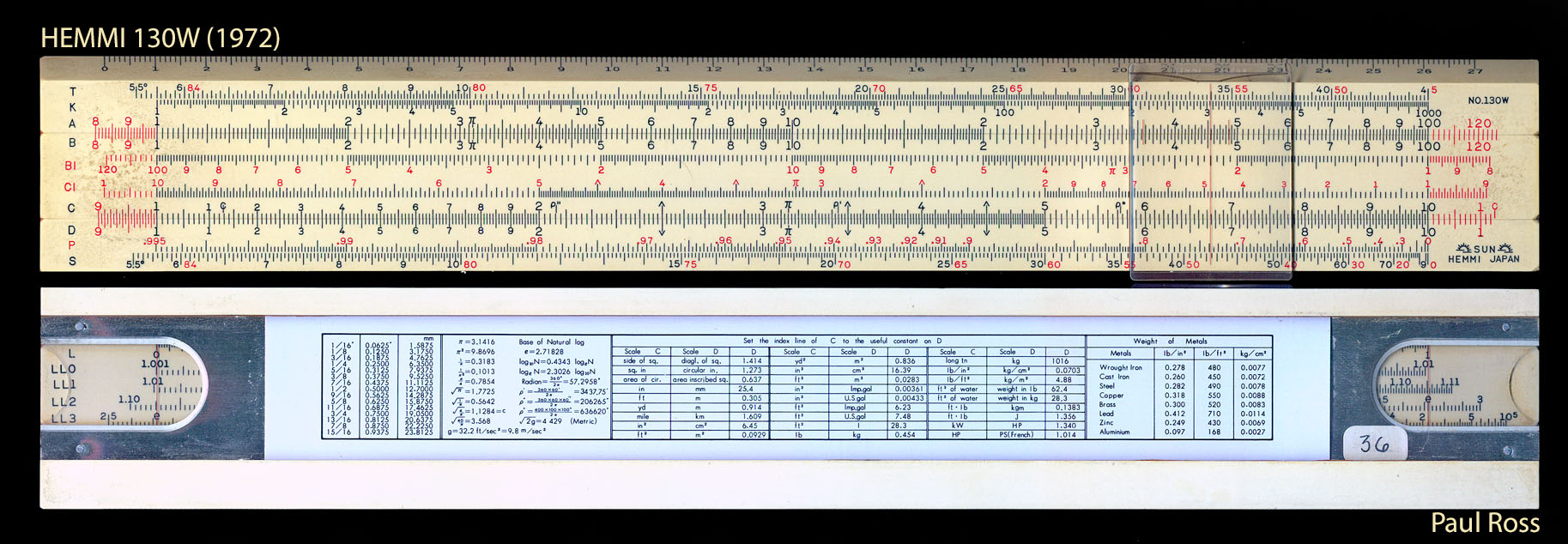Image resolution: width=1568 pixels, height=544 pixels.
Task: Click the "Brass" row label
Action: 1108,404
